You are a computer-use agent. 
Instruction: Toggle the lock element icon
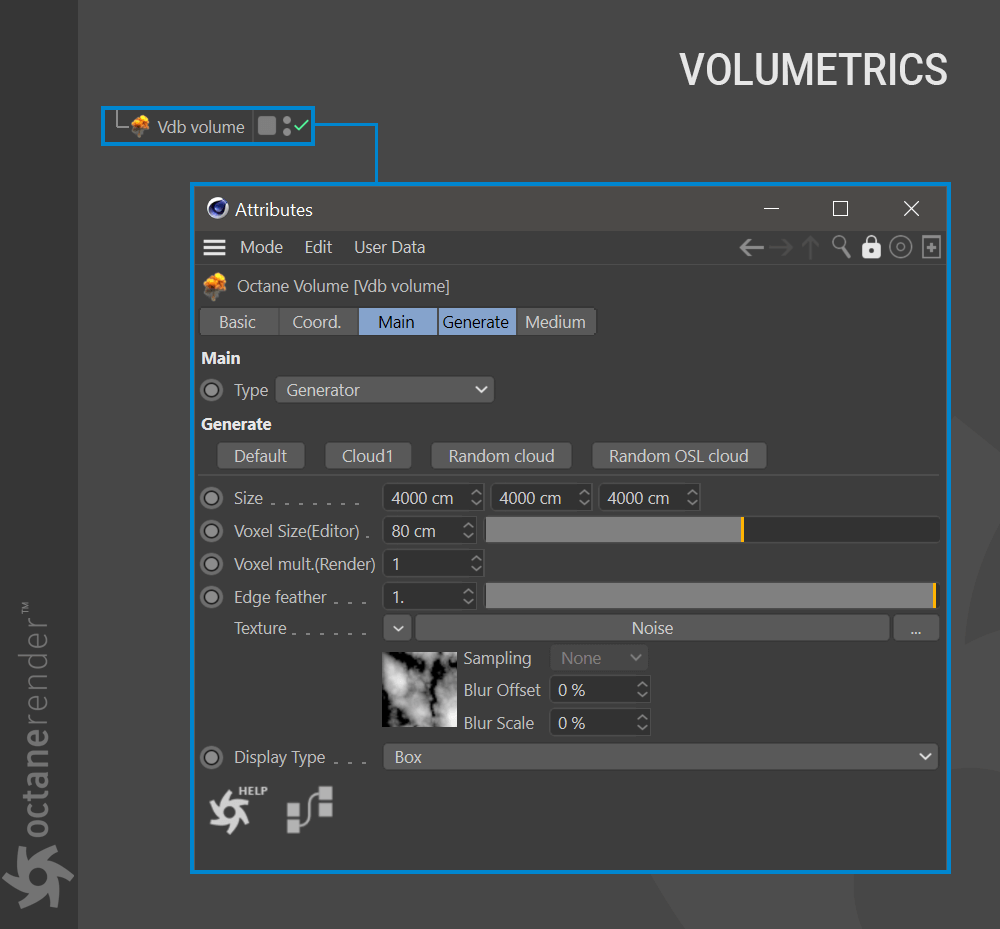pyautogui.click(x=871, y=247)
